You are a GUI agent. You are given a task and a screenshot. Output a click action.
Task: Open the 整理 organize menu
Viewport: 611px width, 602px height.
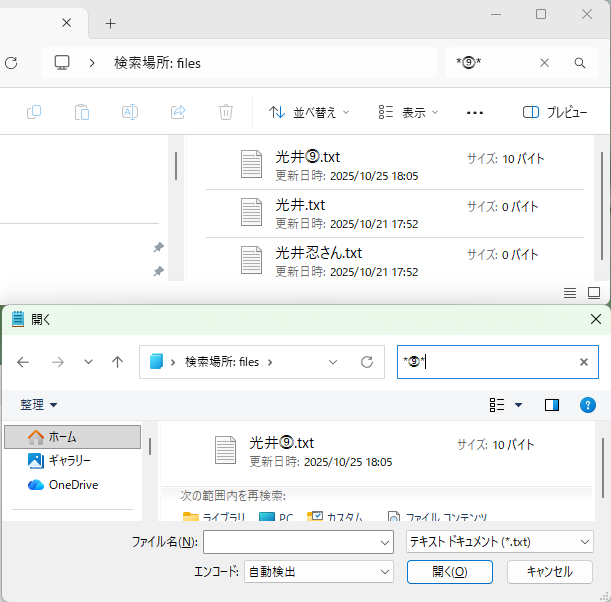pyautogui.click(x=39, y=405)
